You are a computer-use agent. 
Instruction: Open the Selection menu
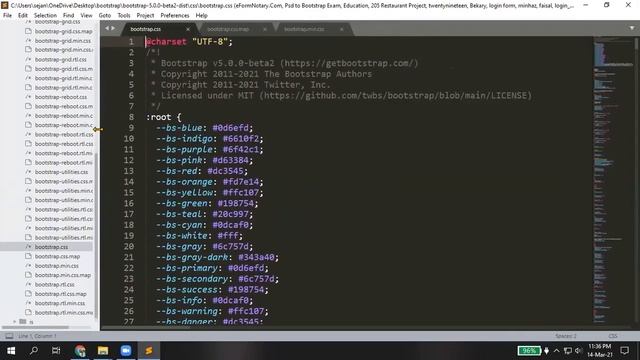click(45, 16)
